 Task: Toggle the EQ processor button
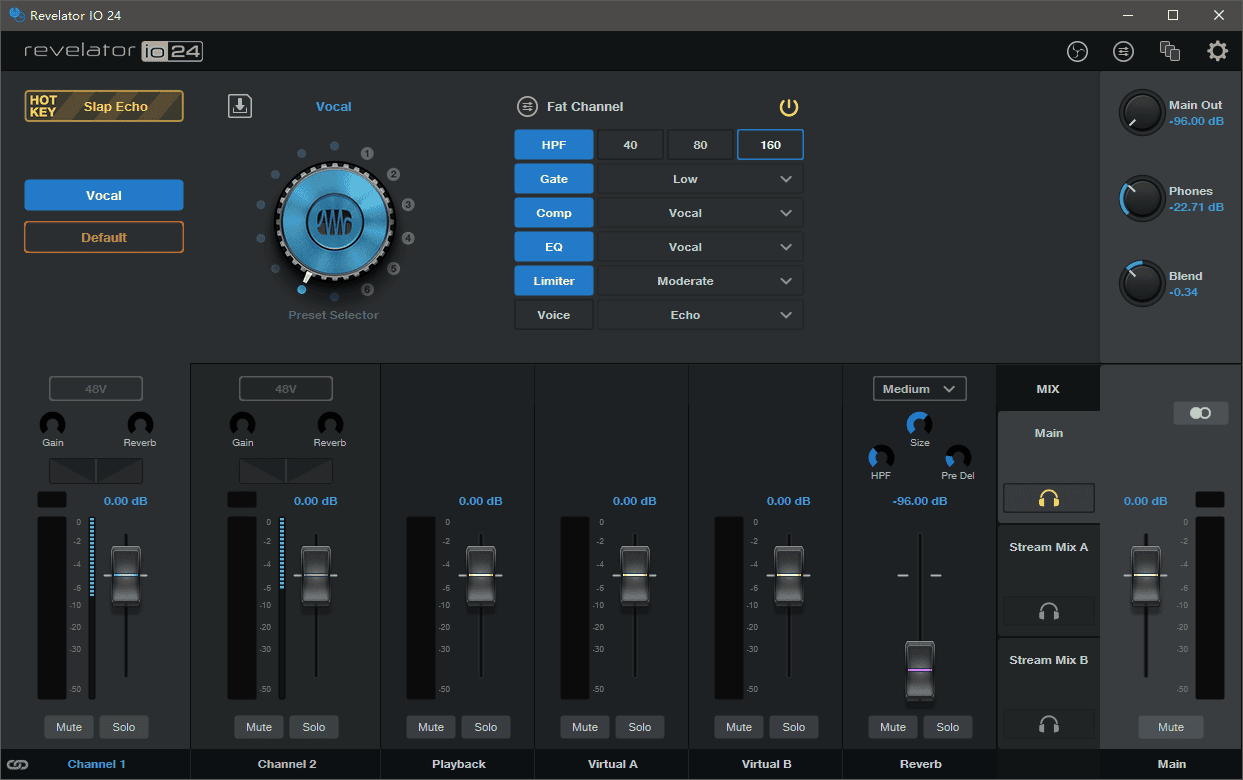pos(554,247)
